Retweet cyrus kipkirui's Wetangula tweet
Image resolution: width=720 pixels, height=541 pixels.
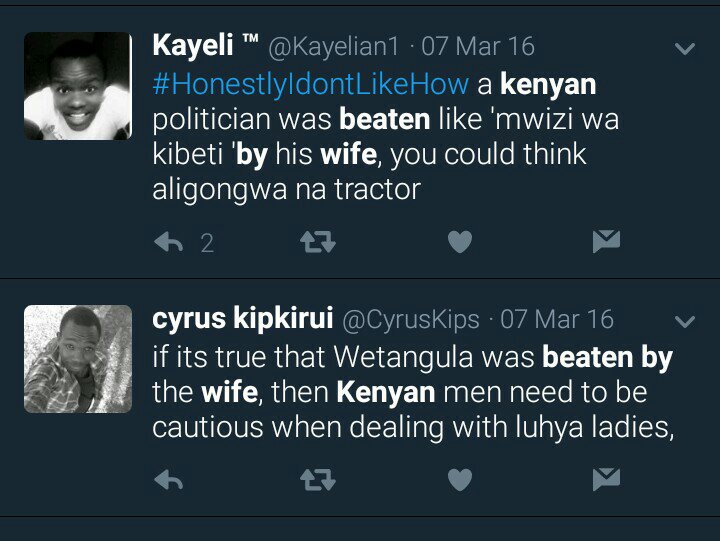[x=316, y=481]
